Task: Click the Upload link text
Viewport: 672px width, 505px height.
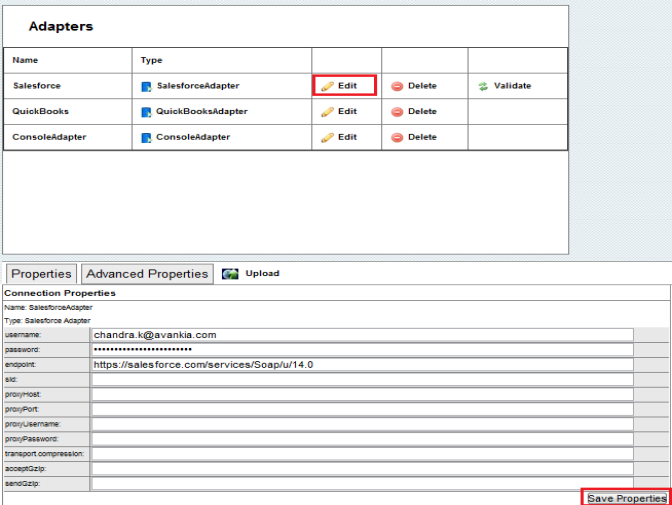Action: 262,273
